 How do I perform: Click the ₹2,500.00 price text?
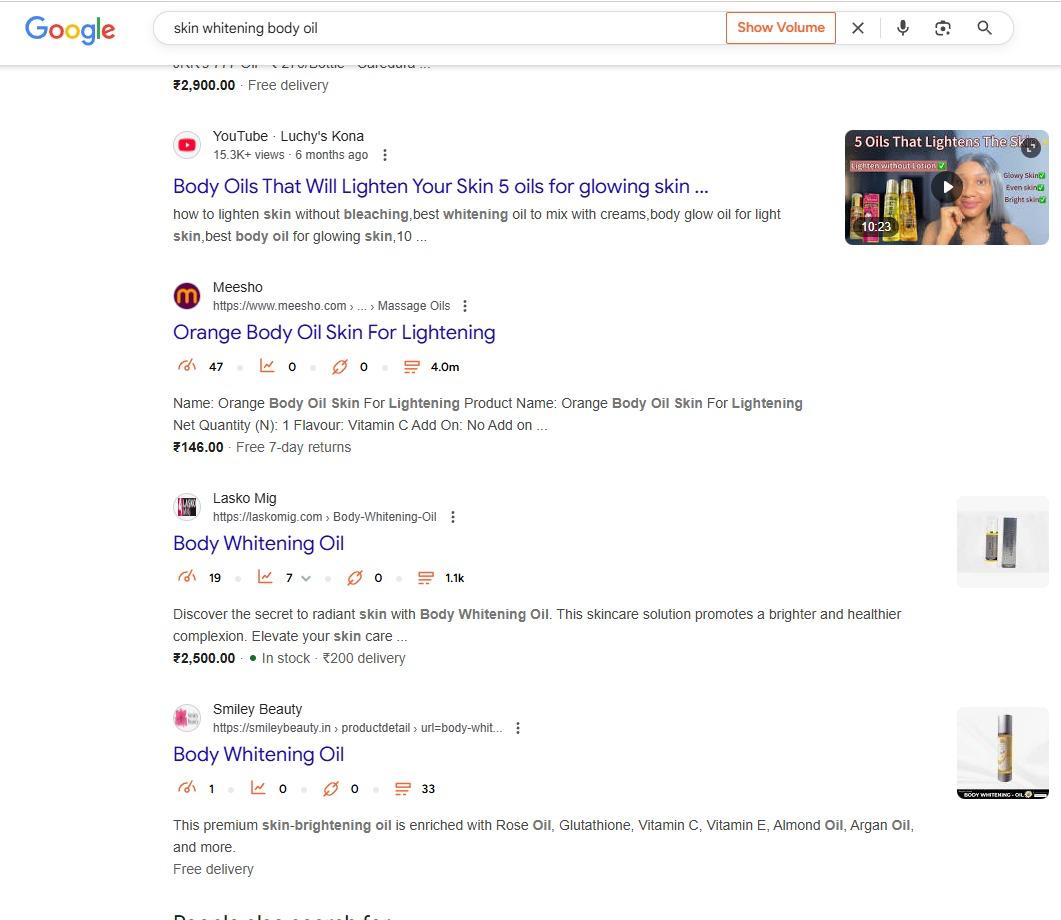(x=204, y=658)
